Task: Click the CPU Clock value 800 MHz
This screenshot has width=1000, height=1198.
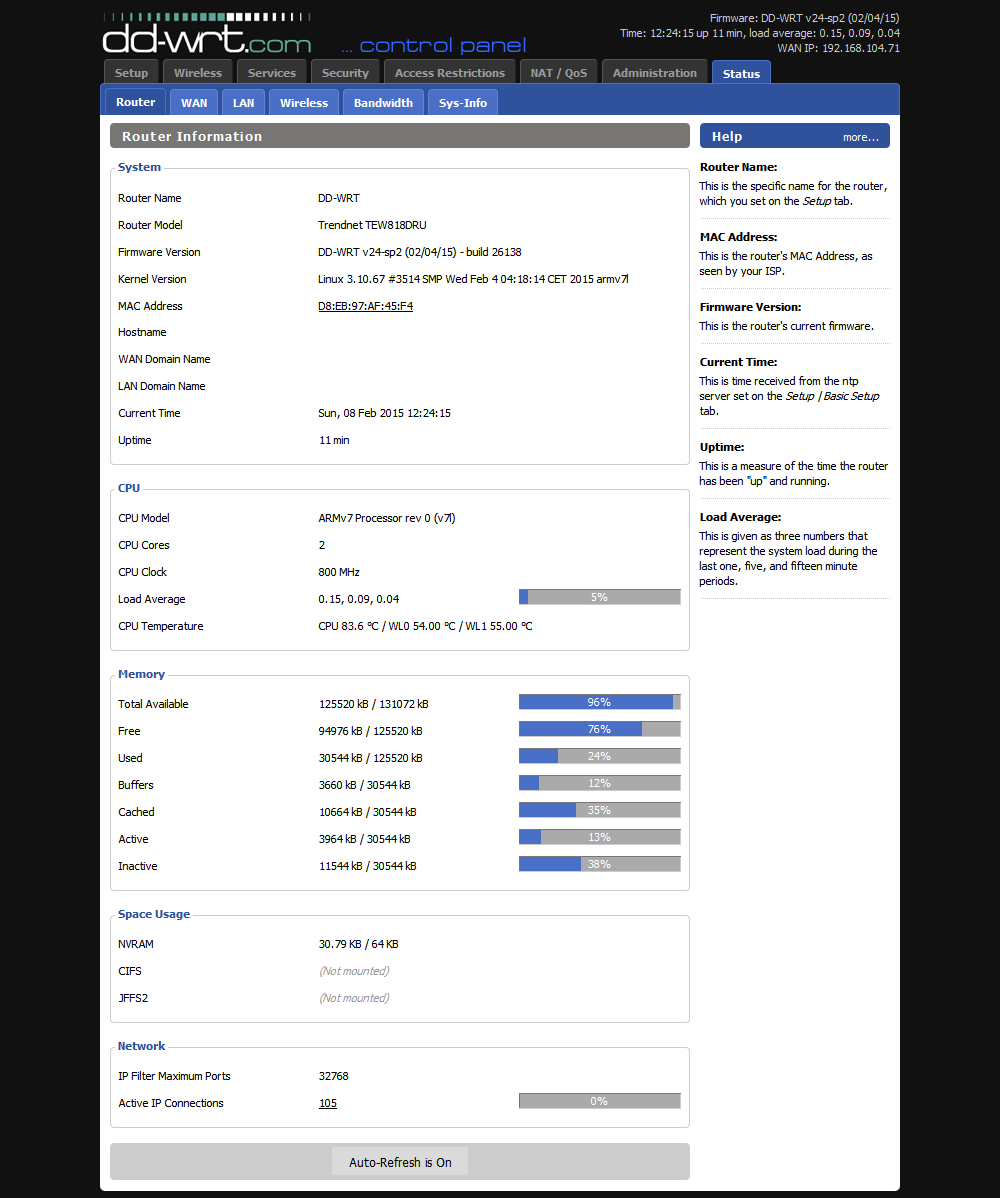Action: point(338,572)
